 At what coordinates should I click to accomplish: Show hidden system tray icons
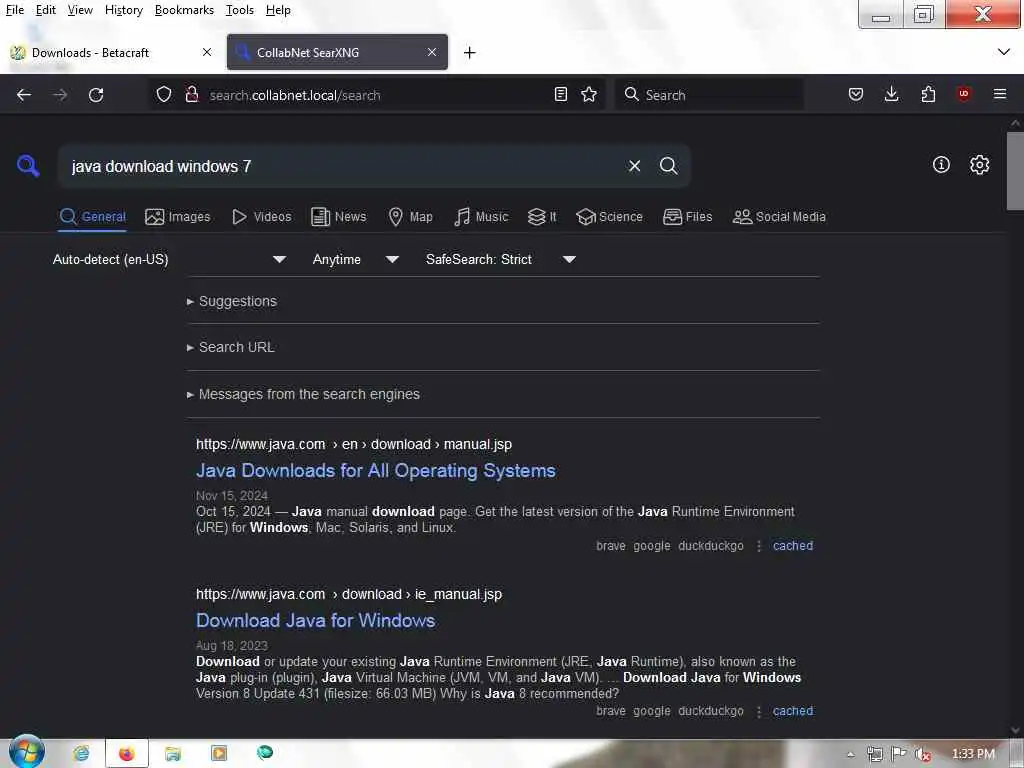850,754
